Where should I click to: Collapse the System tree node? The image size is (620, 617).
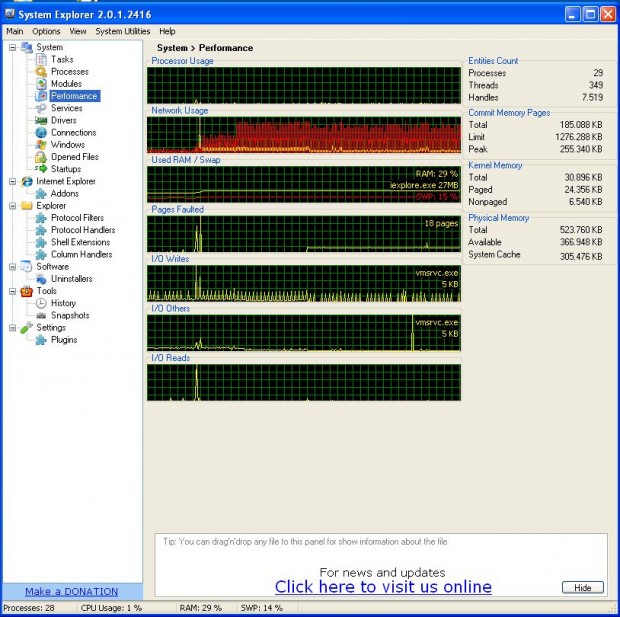(13, 47)
